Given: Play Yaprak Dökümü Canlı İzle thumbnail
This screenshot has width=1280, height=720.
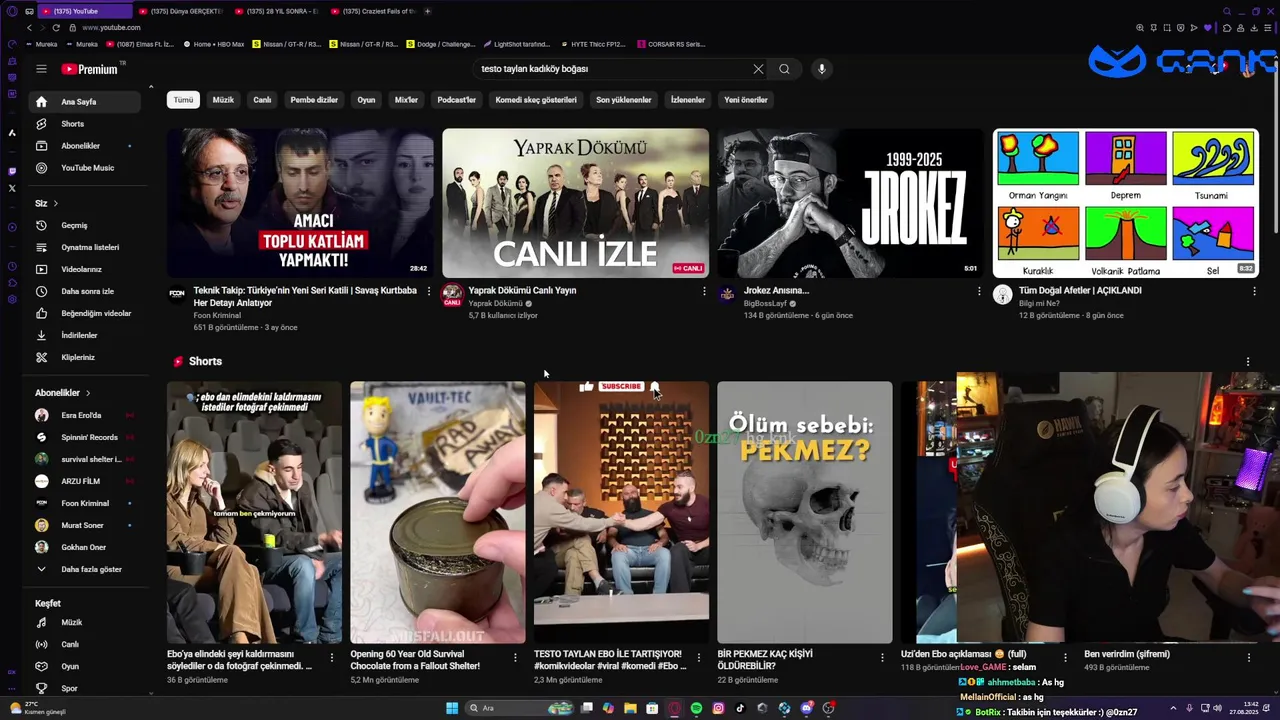Looking at the screenshot, I should 575,203.
